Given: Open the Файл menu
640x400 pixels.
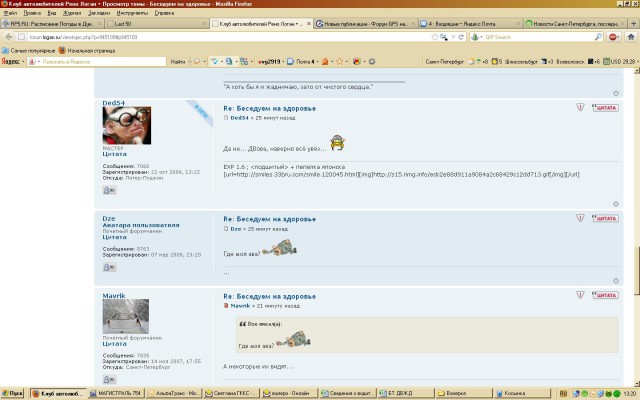Looking at the screenshot, I should pyautogui.click(x=10, y=13).
